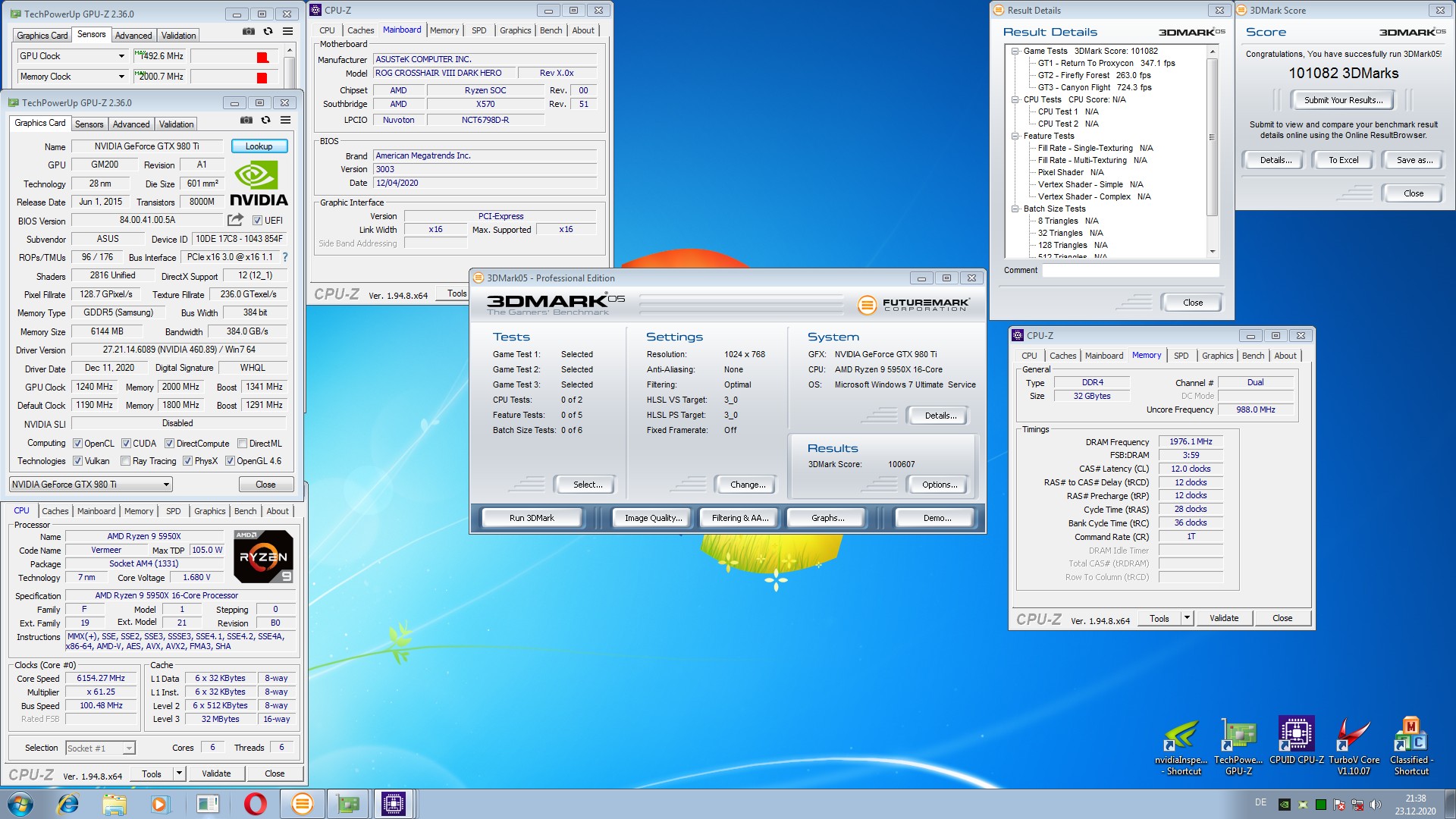Switch to Validation tab in GPU-Z Sensors window
Screen dimensions: 1456x819
[x=179, y=36]
